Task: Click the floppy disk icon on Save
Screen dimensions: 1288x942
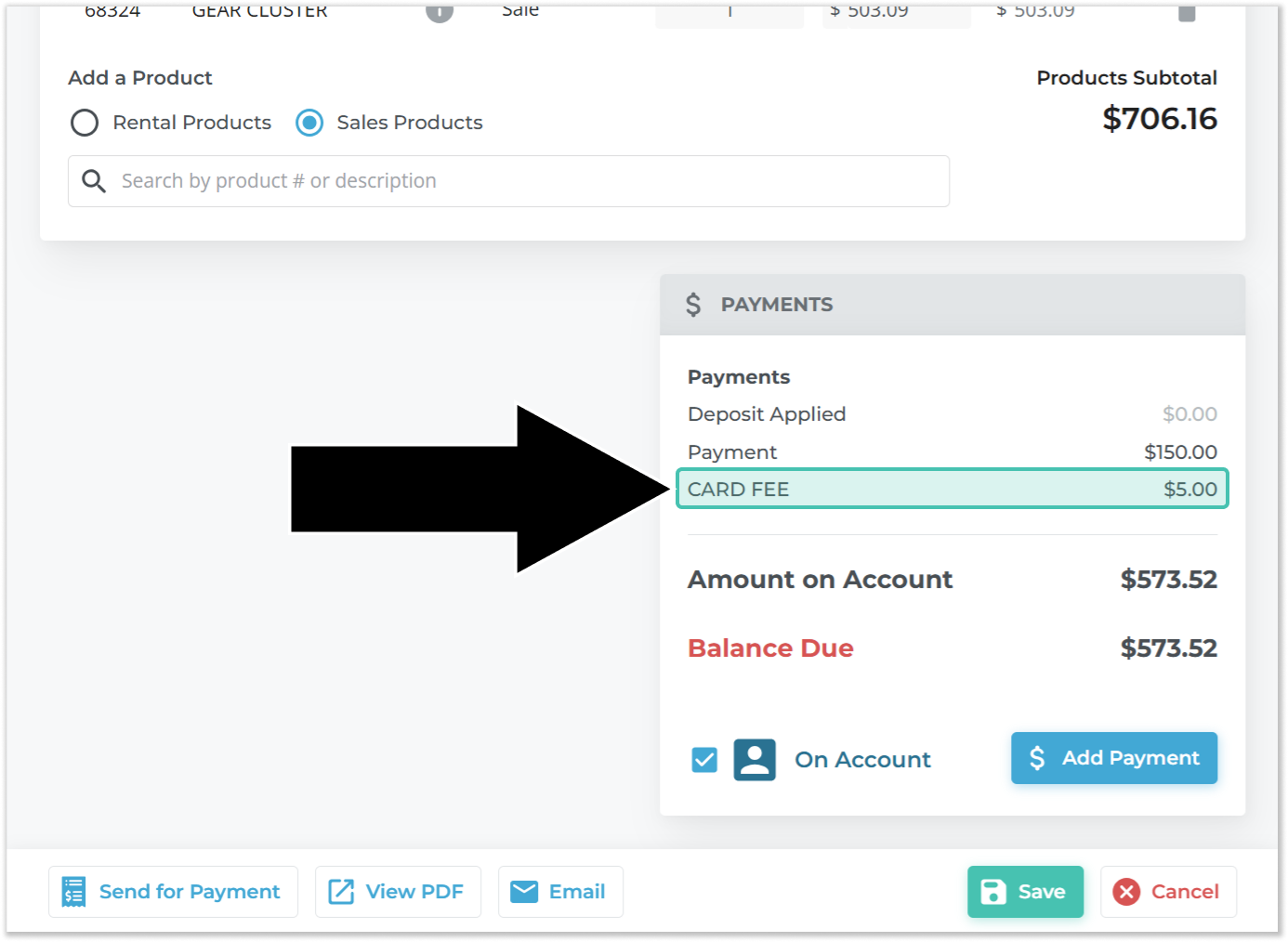Action: (x=993, y=892)
